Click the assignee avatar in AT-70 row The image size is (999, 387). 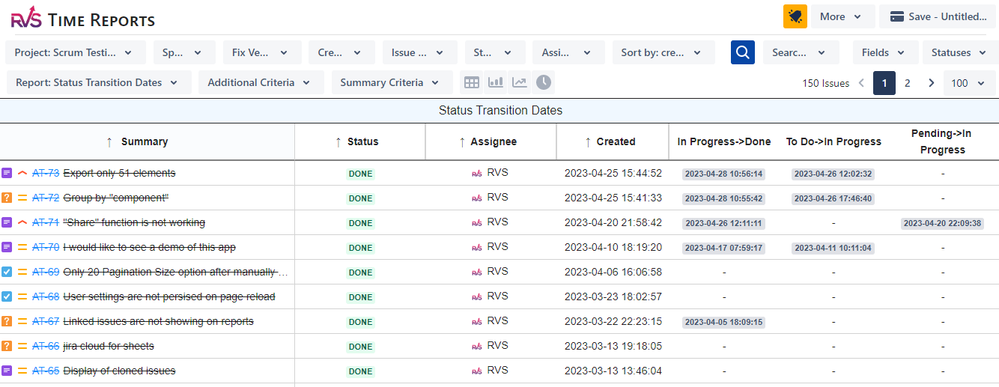point(476,247)
